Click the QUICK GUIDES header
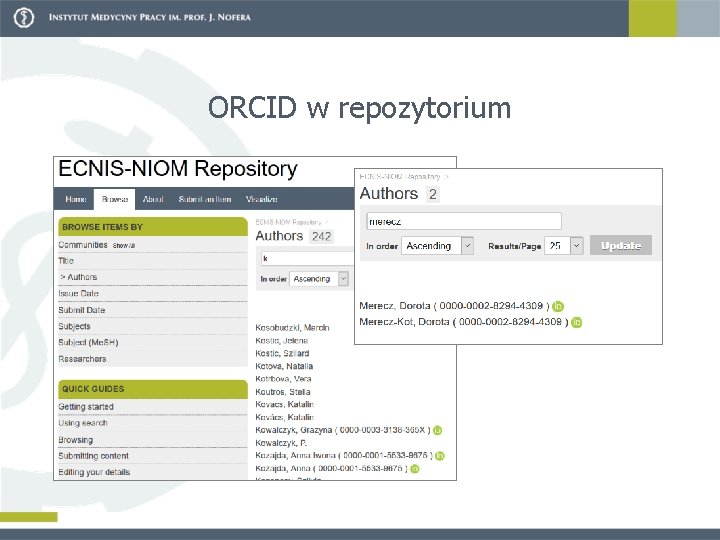The height and width of the screenshot is (540, 720). [x=153, y=389]
